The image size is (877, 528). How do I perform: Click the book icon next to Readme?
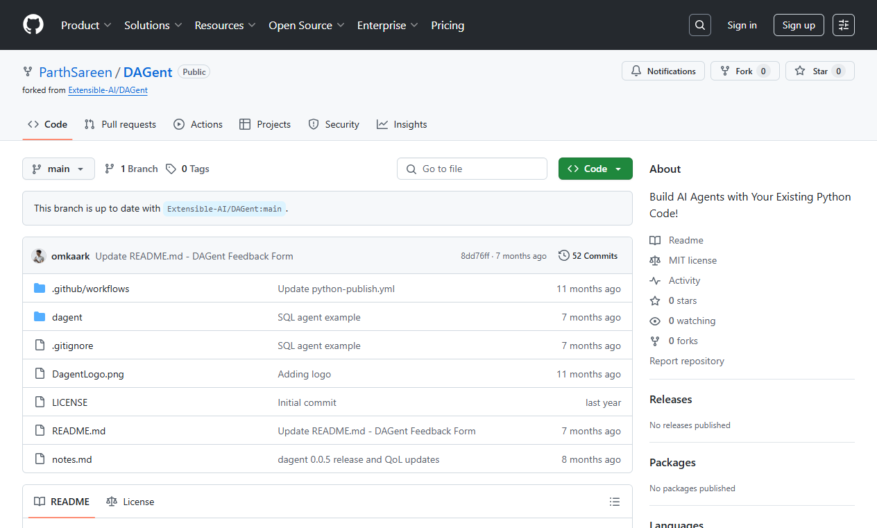(655, 240)
